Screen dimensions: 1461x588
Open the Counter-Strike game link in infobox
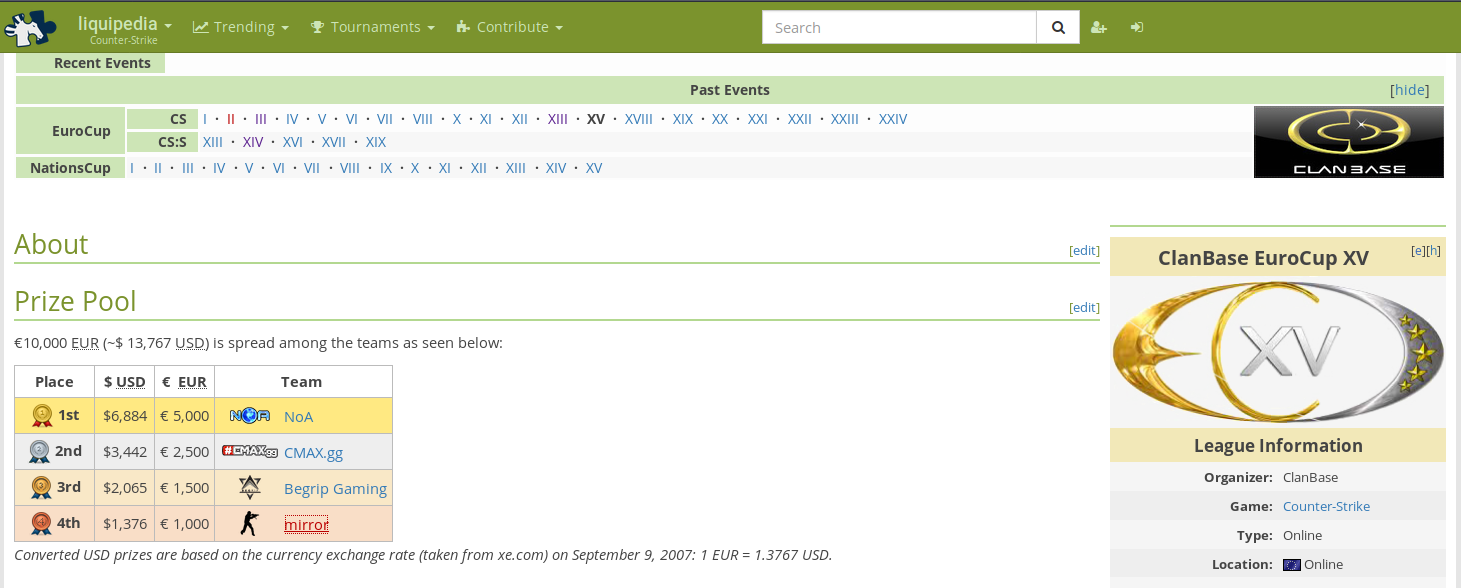[x=1326, y=507]
